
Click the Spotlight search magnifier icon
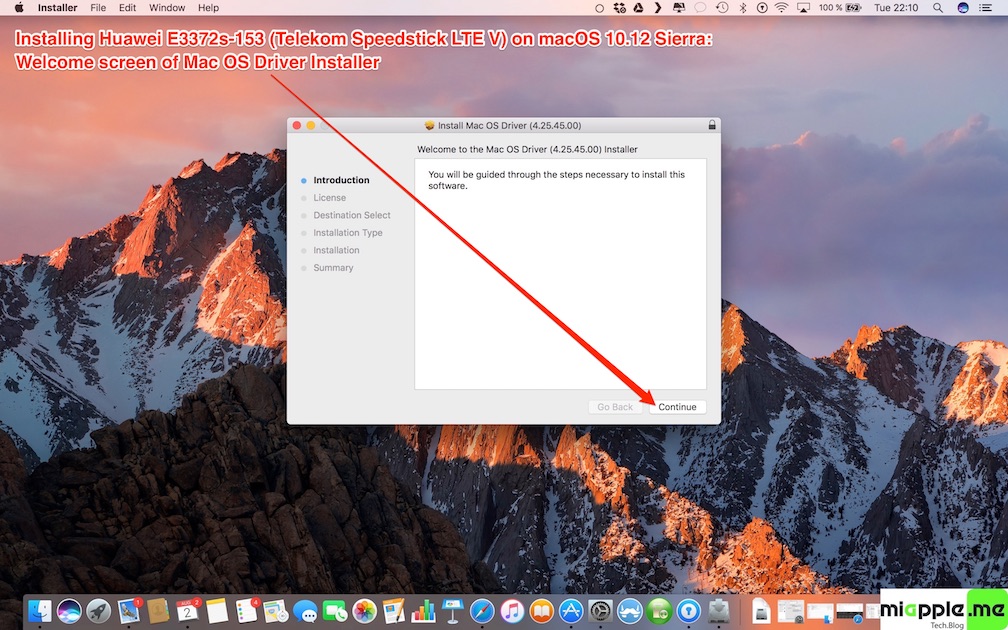click(940, 8)
